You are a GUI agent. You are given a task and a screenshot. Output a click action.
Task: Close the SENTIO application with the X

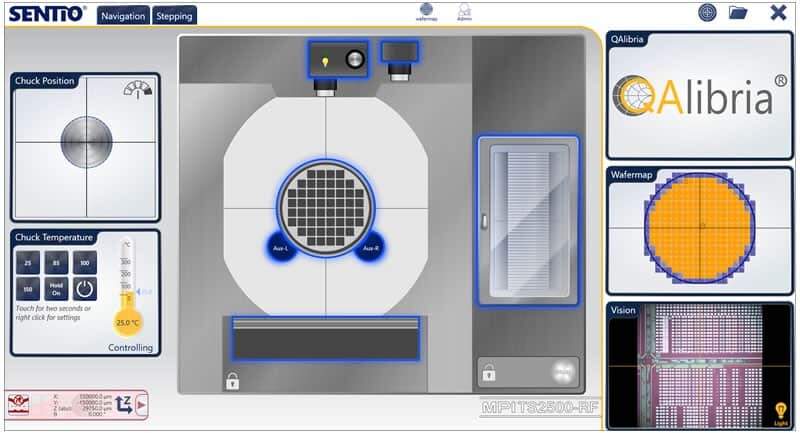tap(778, 12)
